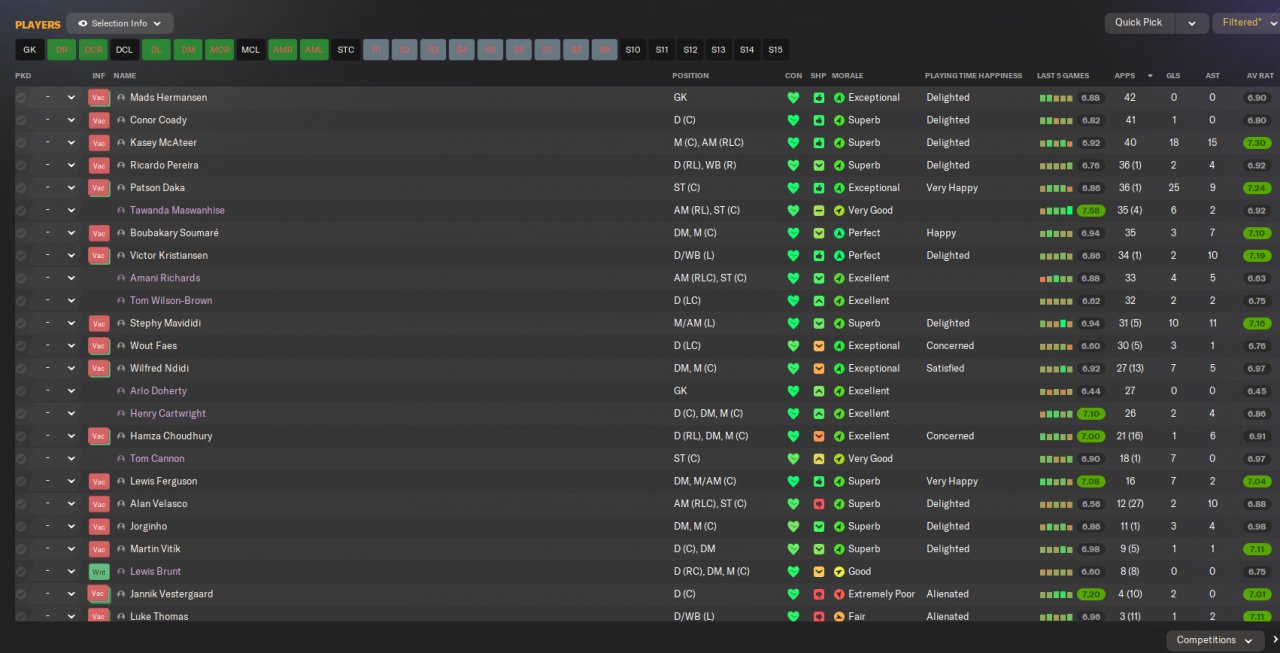Click the eye icon in Selection Info
The height and width of the screenshot is (653, 1280).
tap(83, 23)
